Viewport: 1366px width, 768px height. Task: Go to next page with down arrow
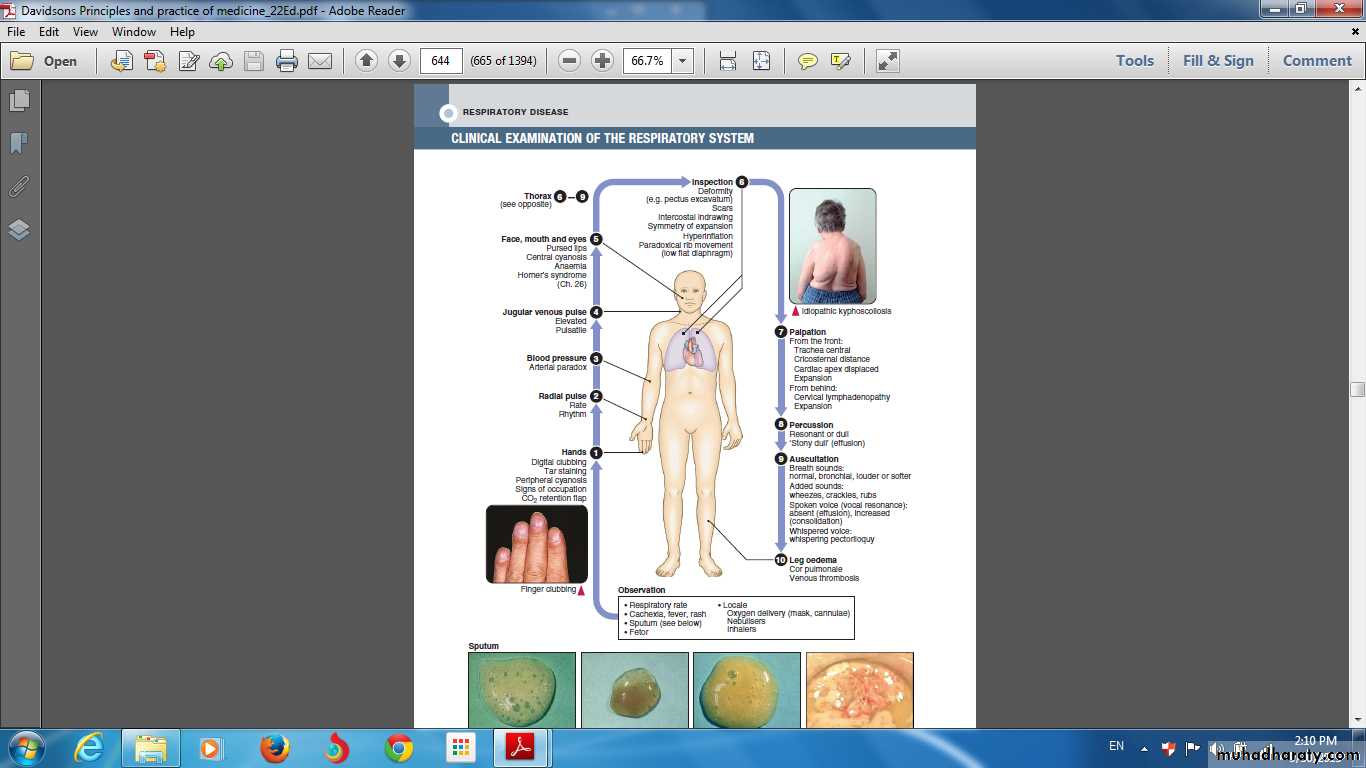pos(399,61)
